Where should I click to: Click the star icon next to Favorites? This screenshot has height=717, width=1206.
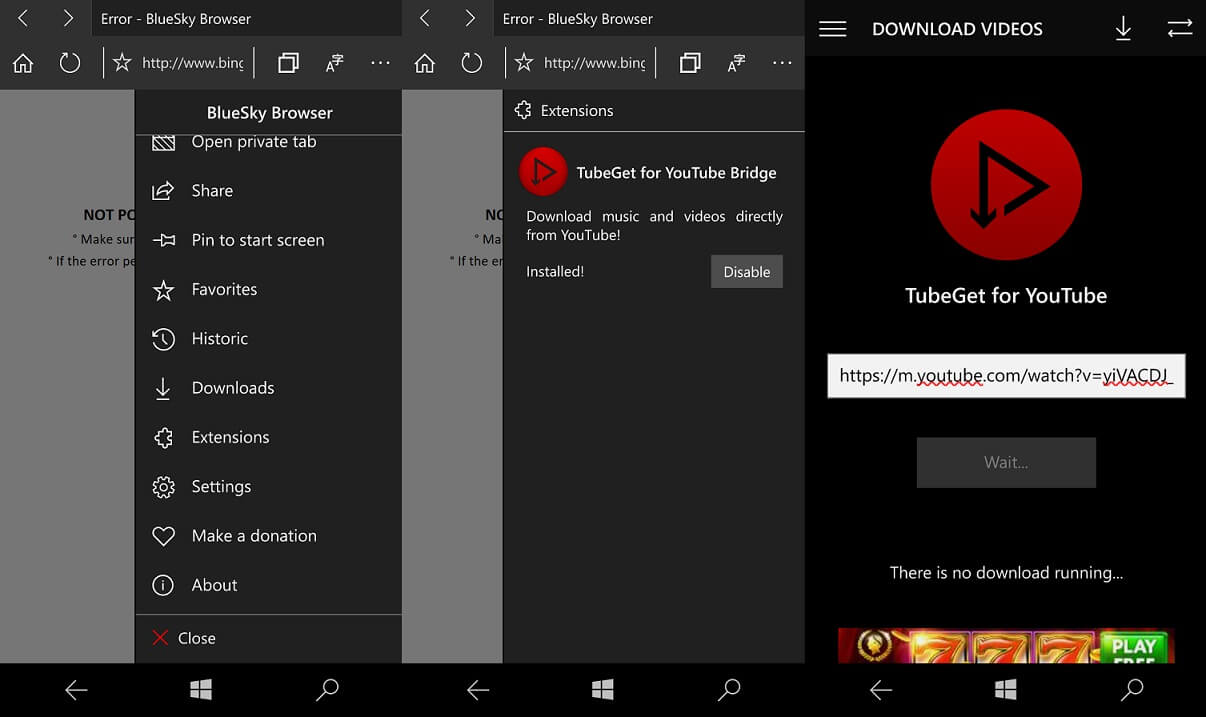pyautogui.click(x=163, y=290)
